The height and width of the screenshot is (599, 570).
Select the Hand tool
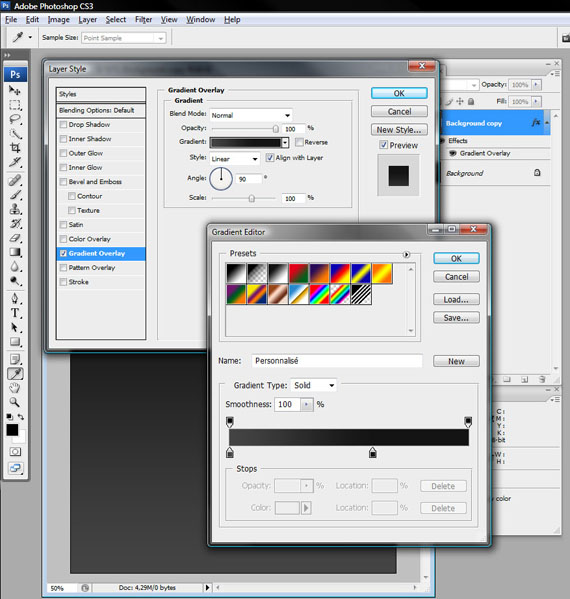15,388
